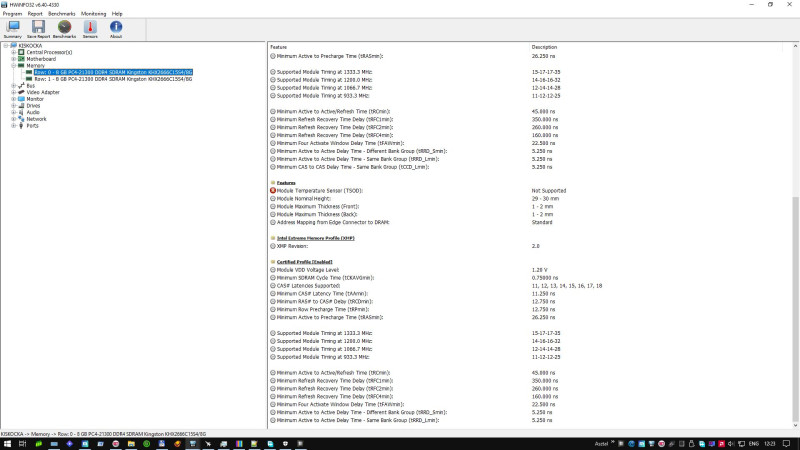Select the KISKOCKA computer label

[30, 45]
